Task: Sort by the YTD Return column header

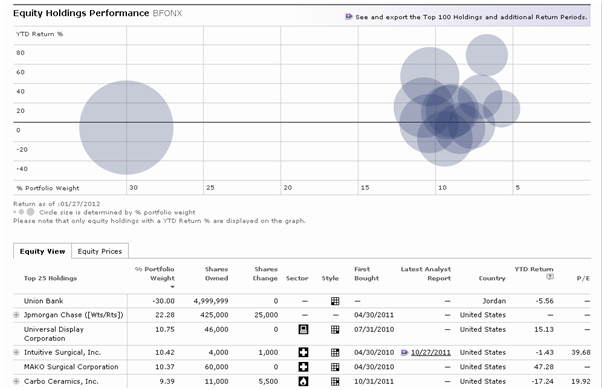Action: [x=534, y=269]
